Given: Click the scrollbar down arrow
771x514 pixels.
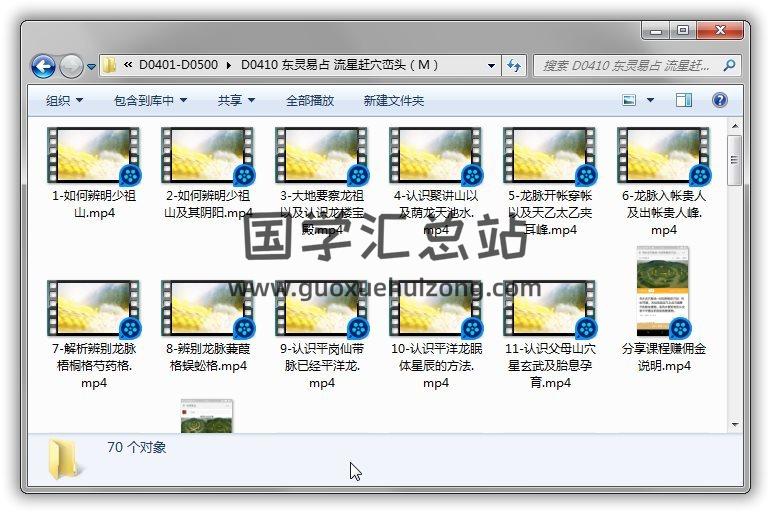Looking at the screenshot, I should [x=735, y=424].
